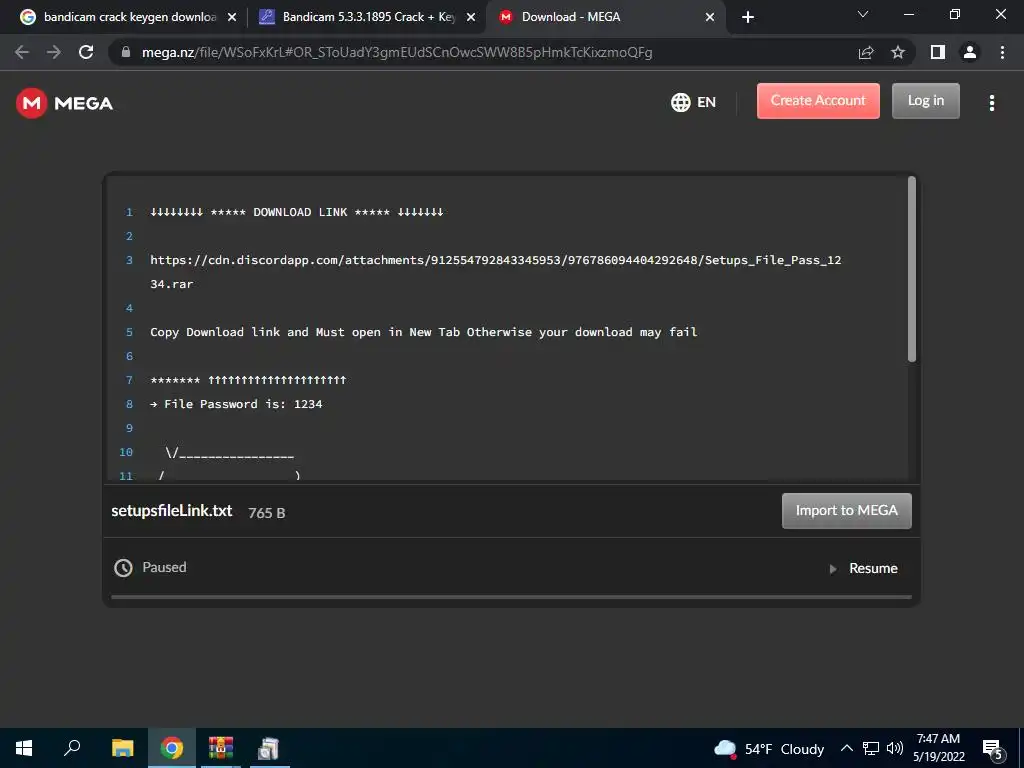This screenshot has height=768, width=1024.
Task: Click the installer taskbar icon next to WinRAR
Action: [268, 748]
